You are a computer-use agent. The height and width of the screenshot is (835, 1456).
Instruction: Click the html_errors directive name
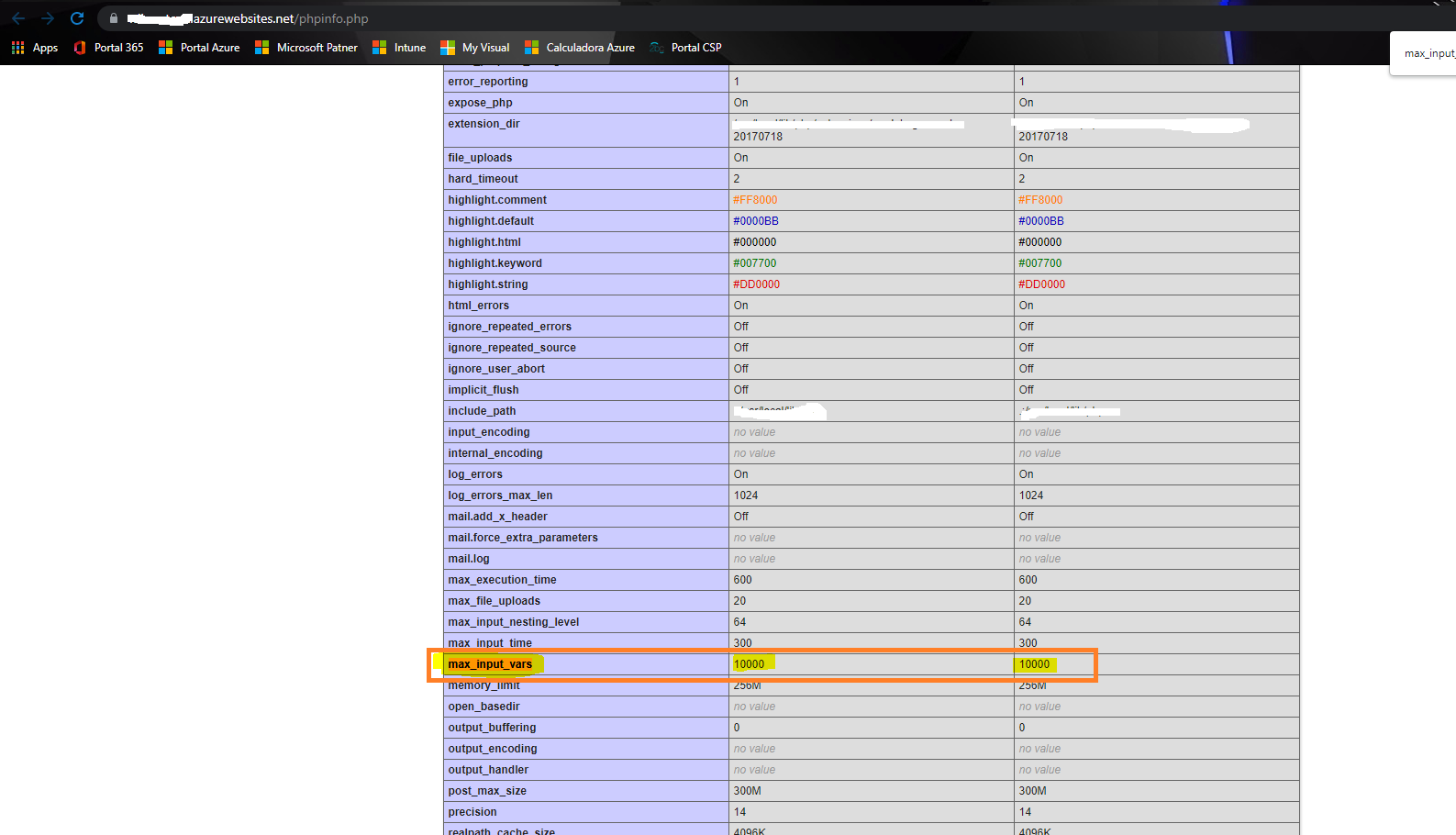478,306
